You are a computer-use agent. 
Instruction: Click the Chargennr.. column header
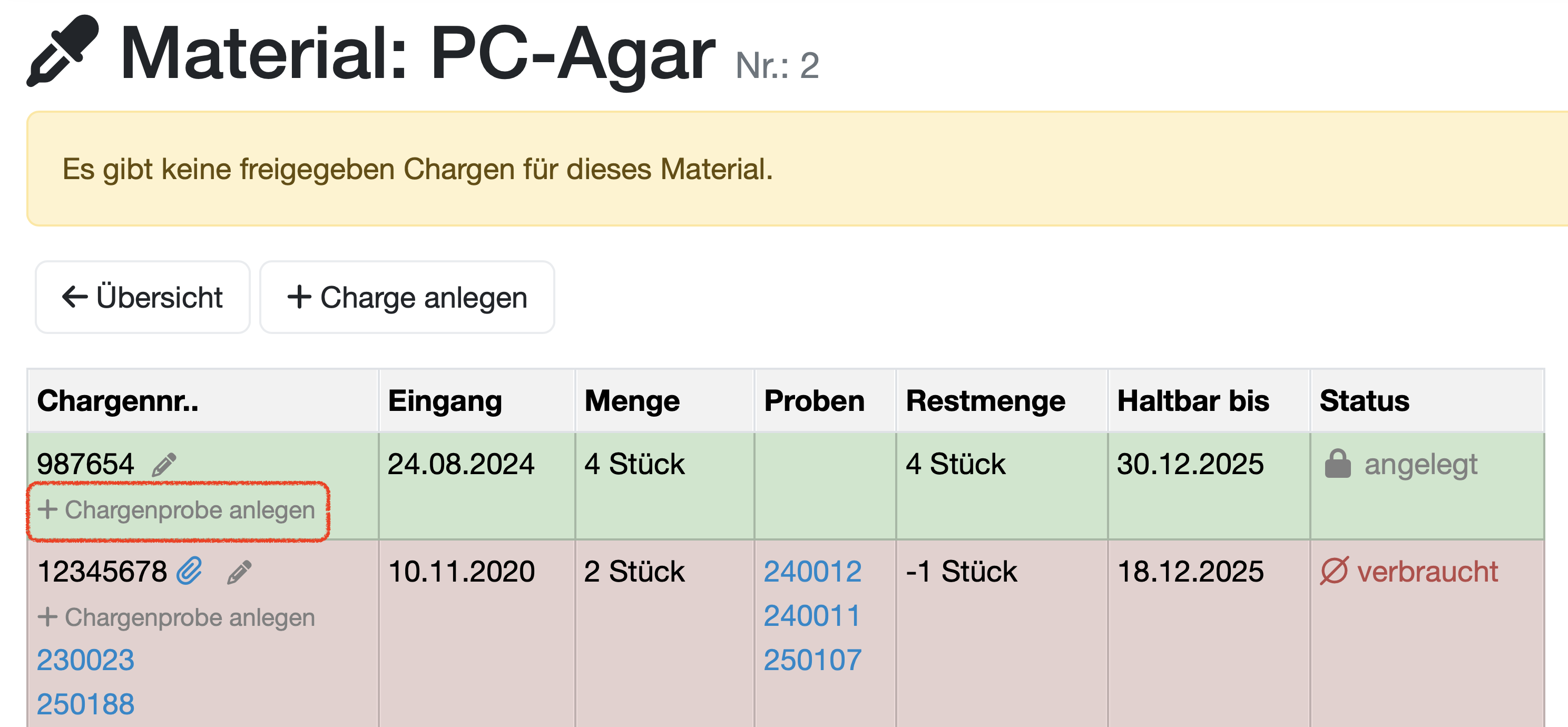pyautogui.click(x=118, y=401)
